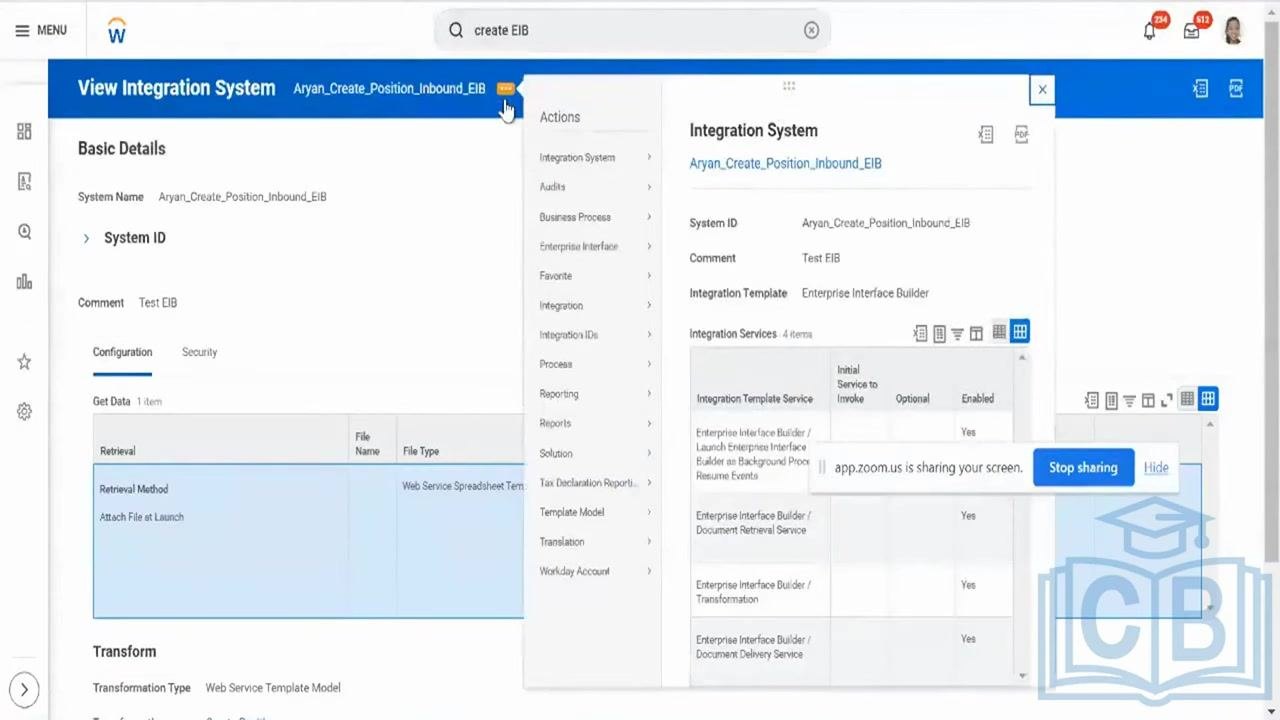The height and width of the screenshot is (720, 1280).
Task: Export page to PDF from the header
Action: 1236,88
